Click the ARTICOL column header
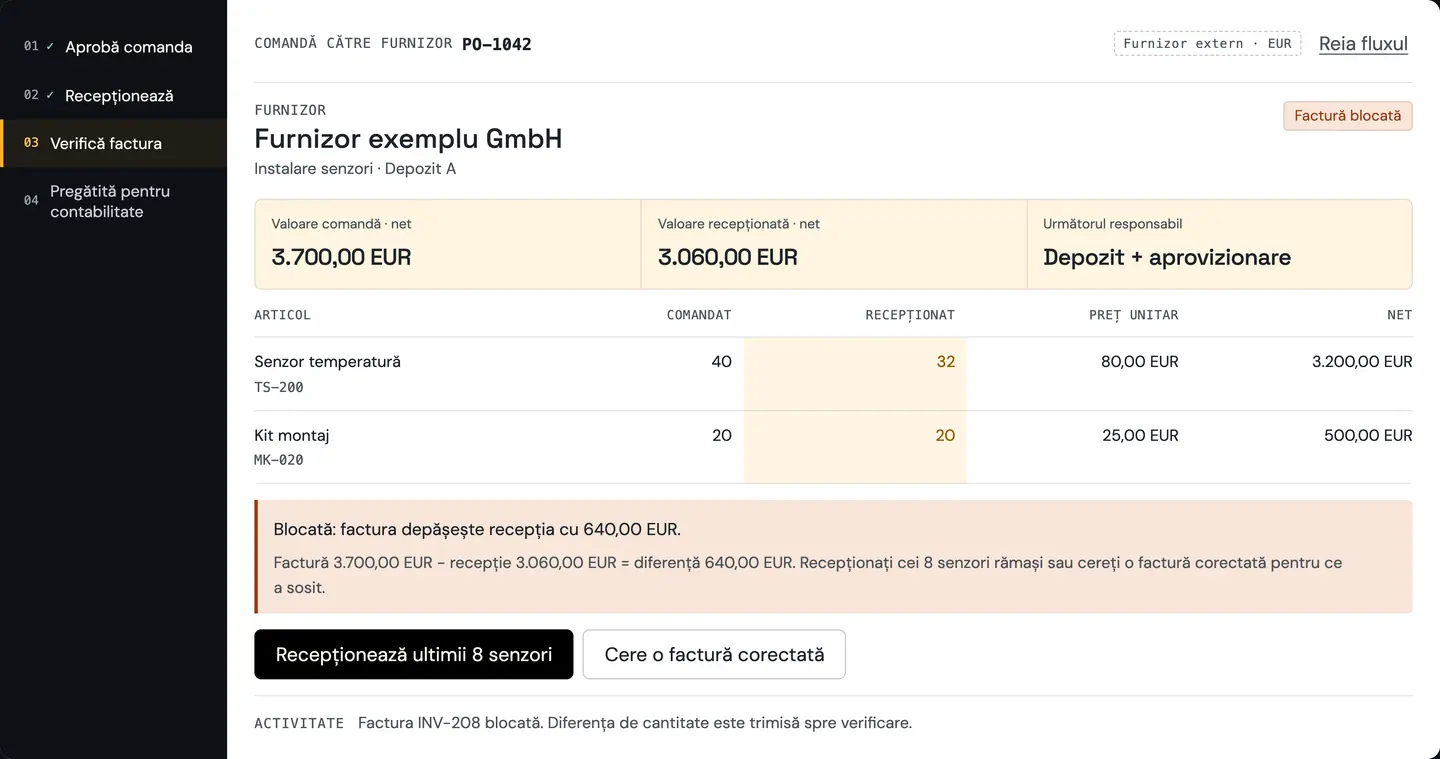 coord(283,315)
